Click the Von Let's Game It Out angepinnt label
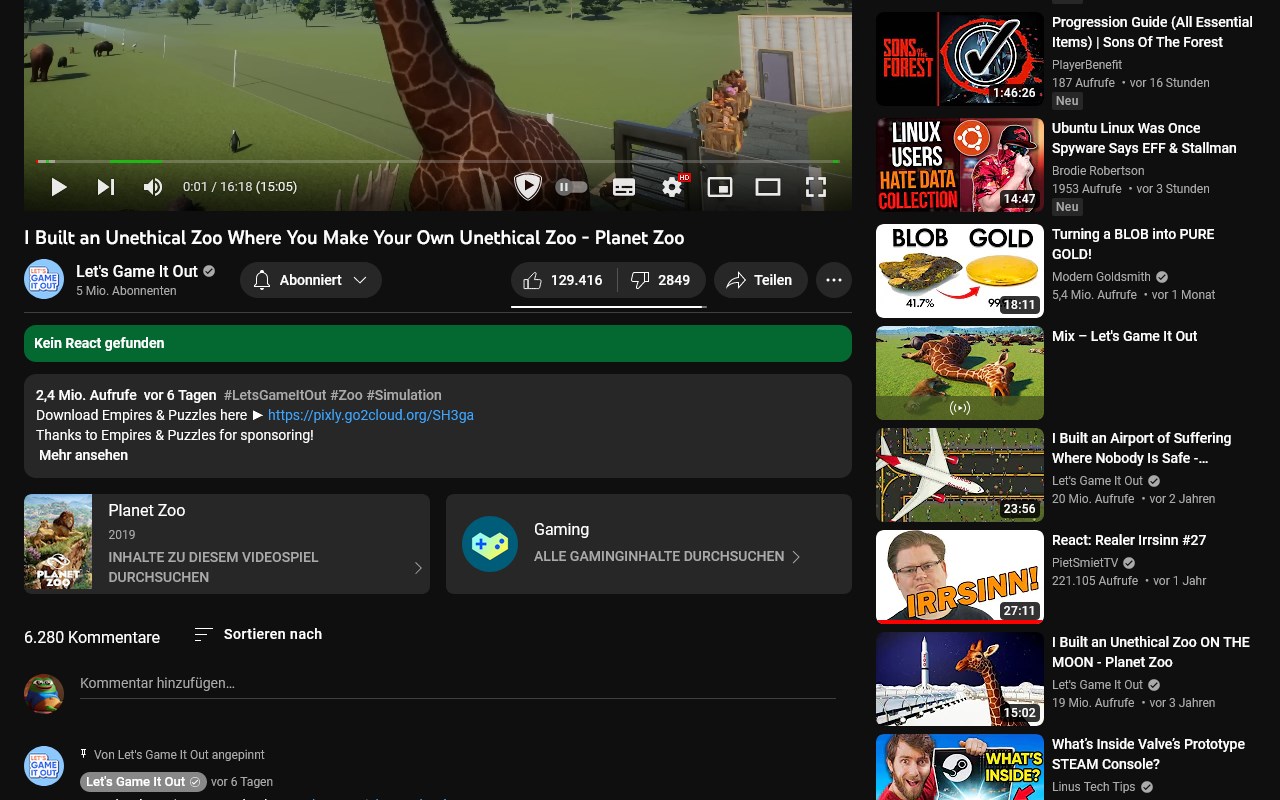Viewport: 1280px width, 800px height. tap(179, 755)
